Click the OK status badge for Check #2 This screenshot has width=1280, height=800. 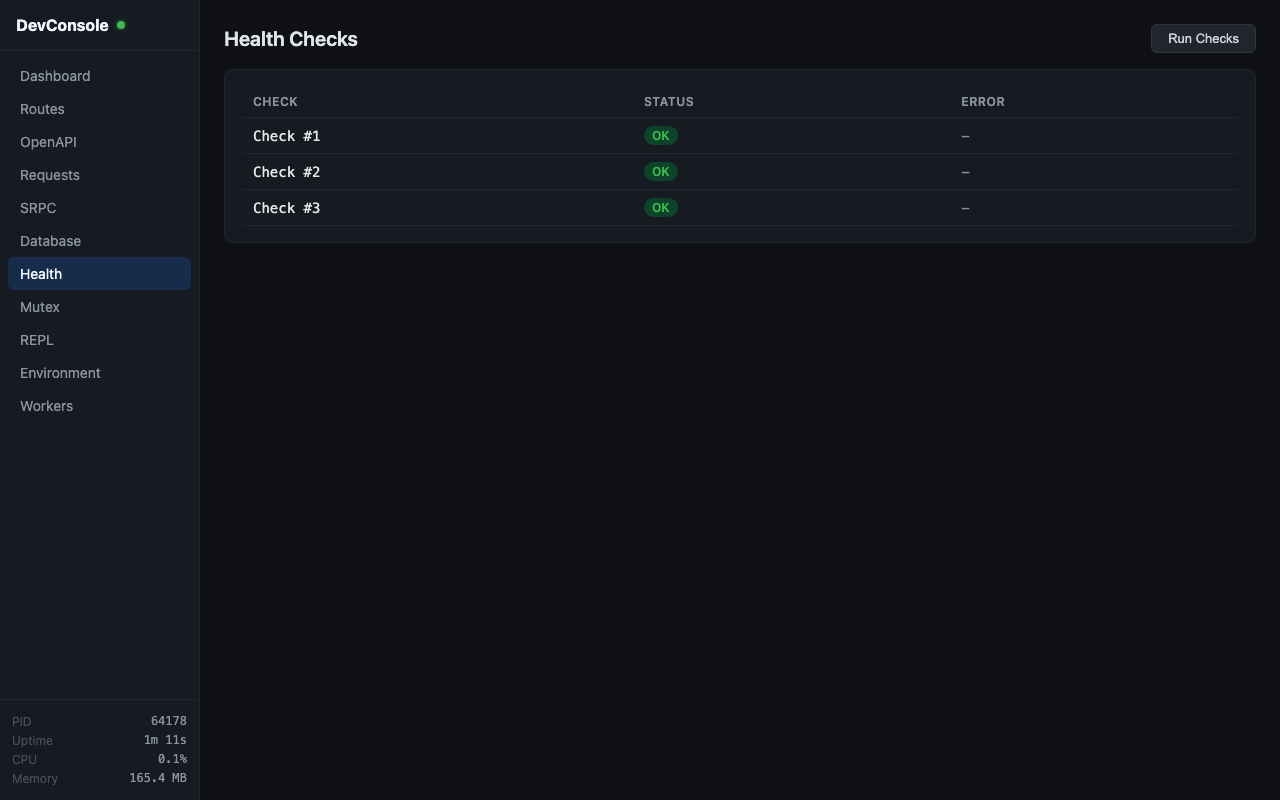[660, 171]
